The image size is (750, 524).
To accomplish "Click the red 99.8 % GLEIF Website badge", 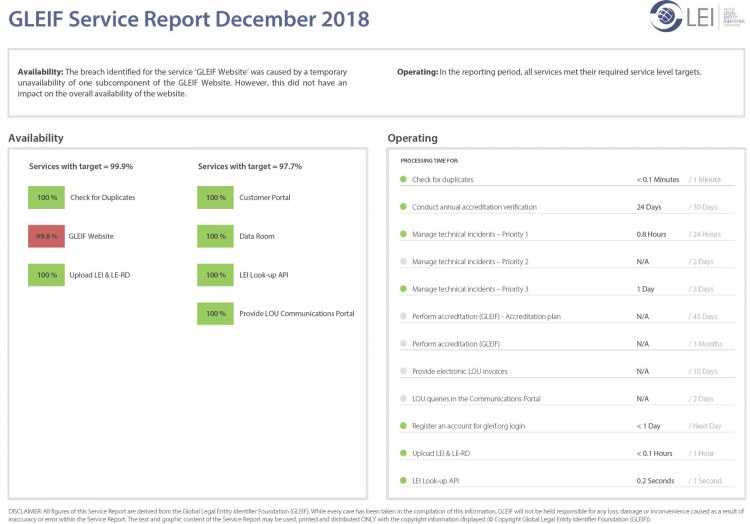I will 46,236.
